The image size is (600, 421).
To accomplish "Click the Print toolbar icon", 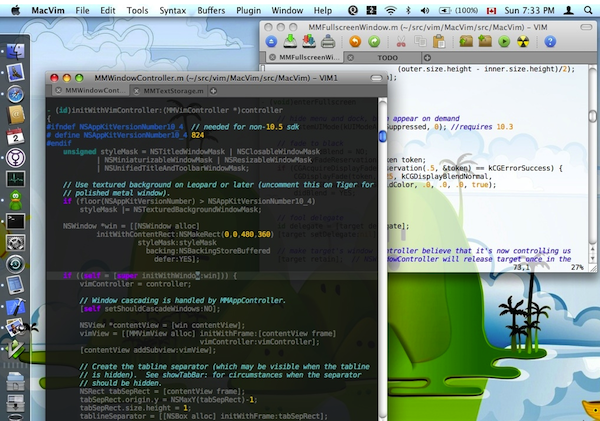I will click(328, 41).
